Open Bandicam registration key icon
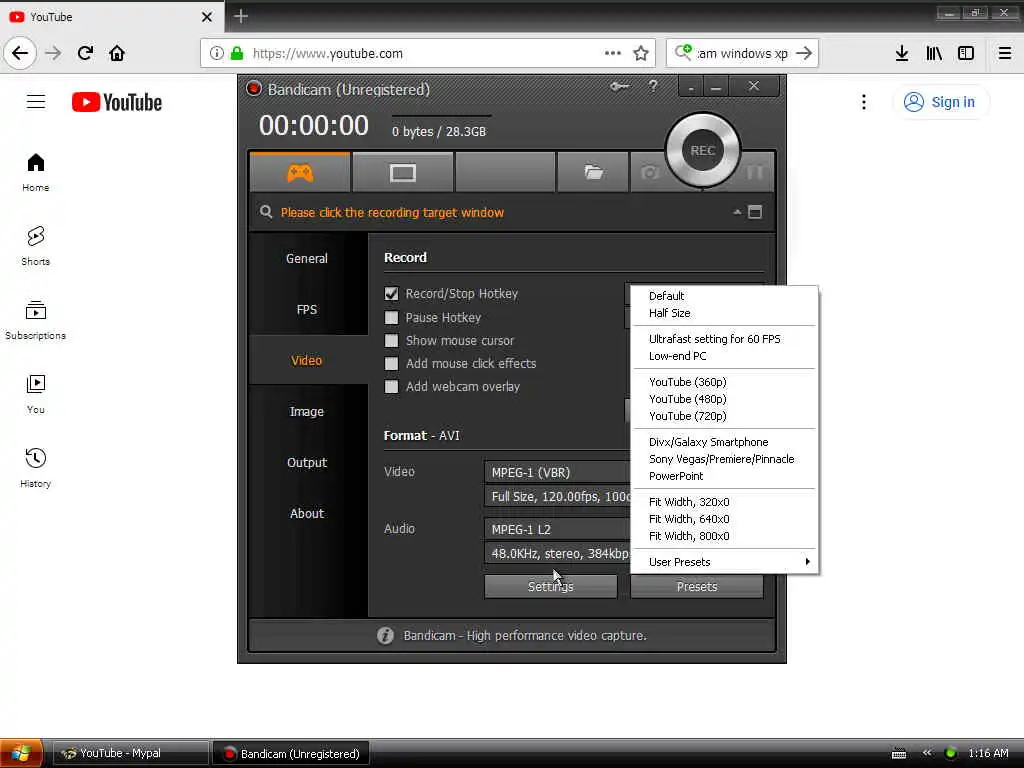Screen dimensions: 1024x768 (619, 86)
